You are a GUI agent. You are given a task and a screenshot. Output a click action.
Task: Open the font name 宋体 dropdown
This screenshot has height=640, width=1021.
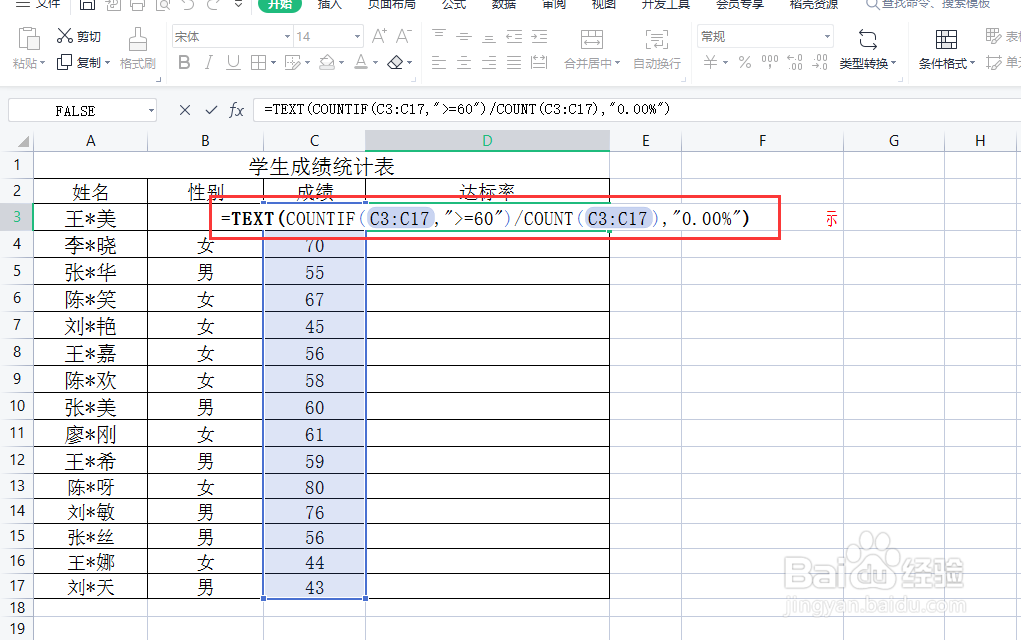tap(287, 37)
